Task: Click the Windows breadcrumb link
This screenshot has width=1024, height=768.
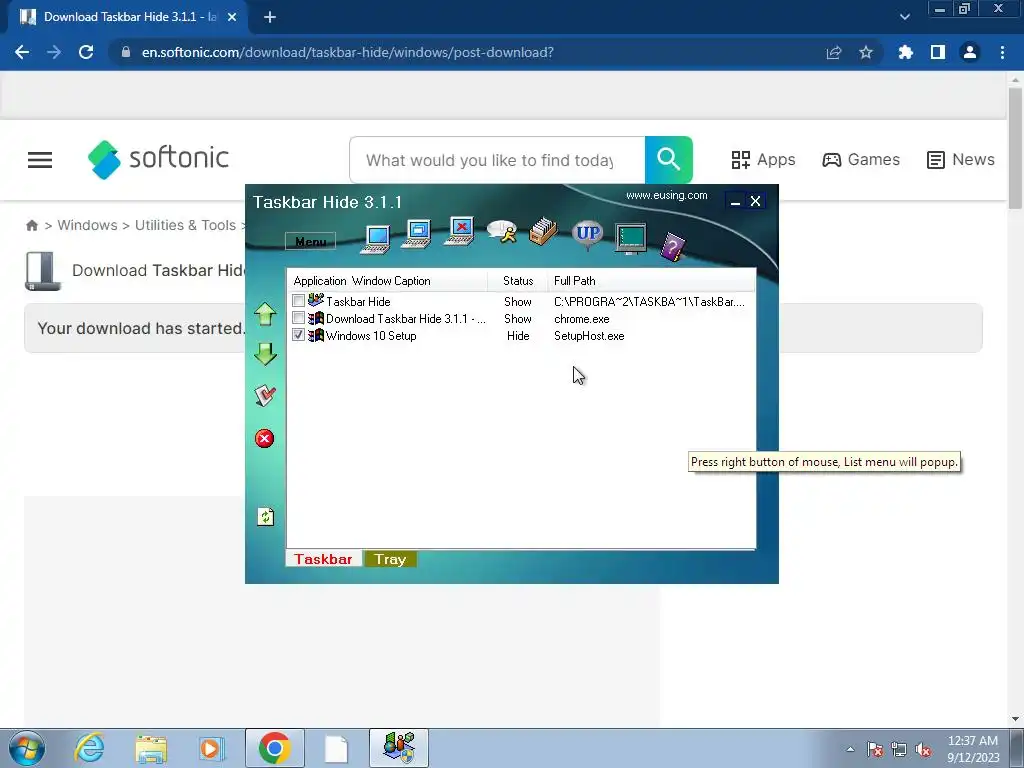Action: [x=88, y=225]
